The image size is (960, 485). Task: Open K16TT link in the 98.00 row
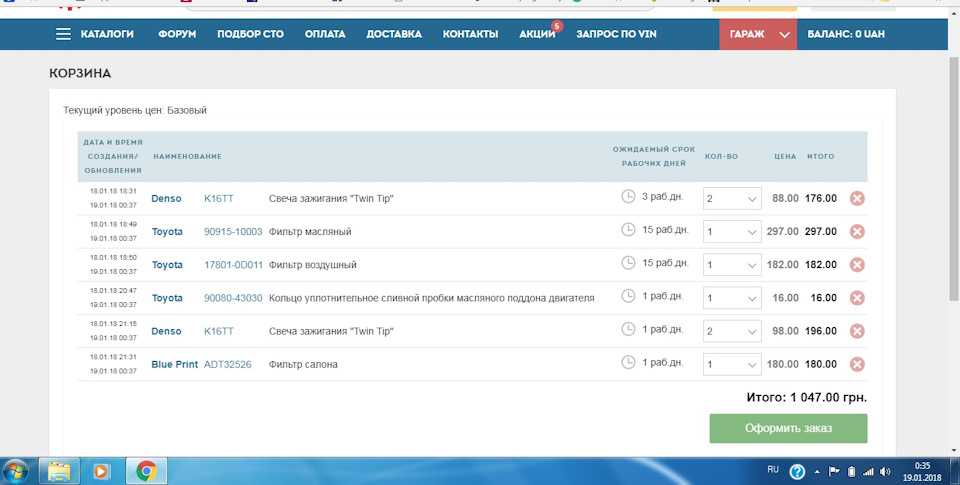tap(219, 331)
